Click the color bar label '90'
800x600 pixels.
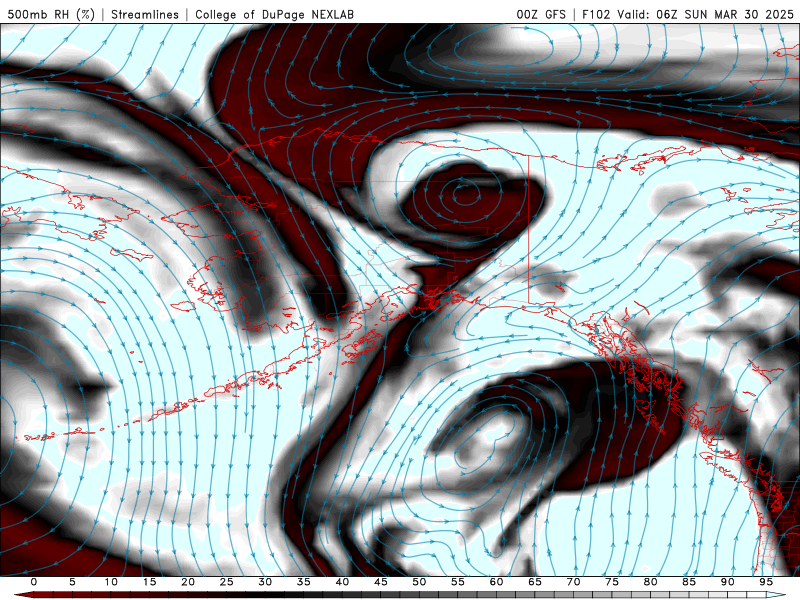pyautogui.click(x=728, y=582)
